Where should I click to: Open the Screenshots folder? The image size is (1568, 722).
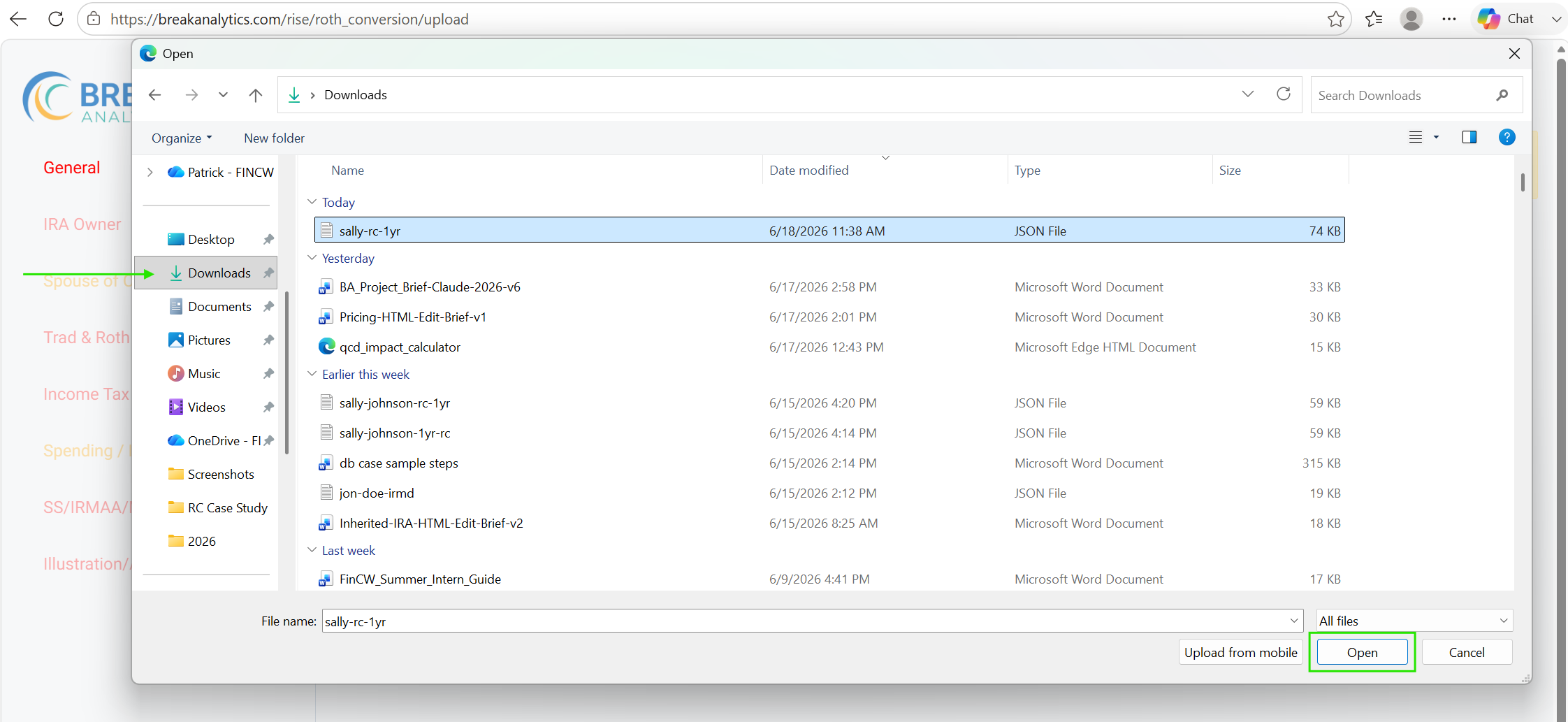[x=221, y=474]
